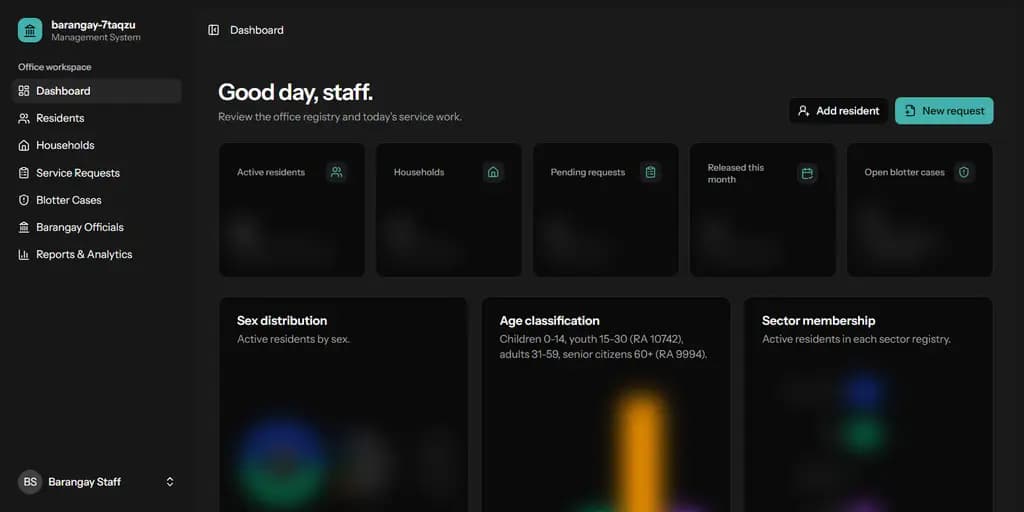This screenshot has width=1024, height=512.
Task: Click the BS avatar circle
Action: click(x=30, y=482)
